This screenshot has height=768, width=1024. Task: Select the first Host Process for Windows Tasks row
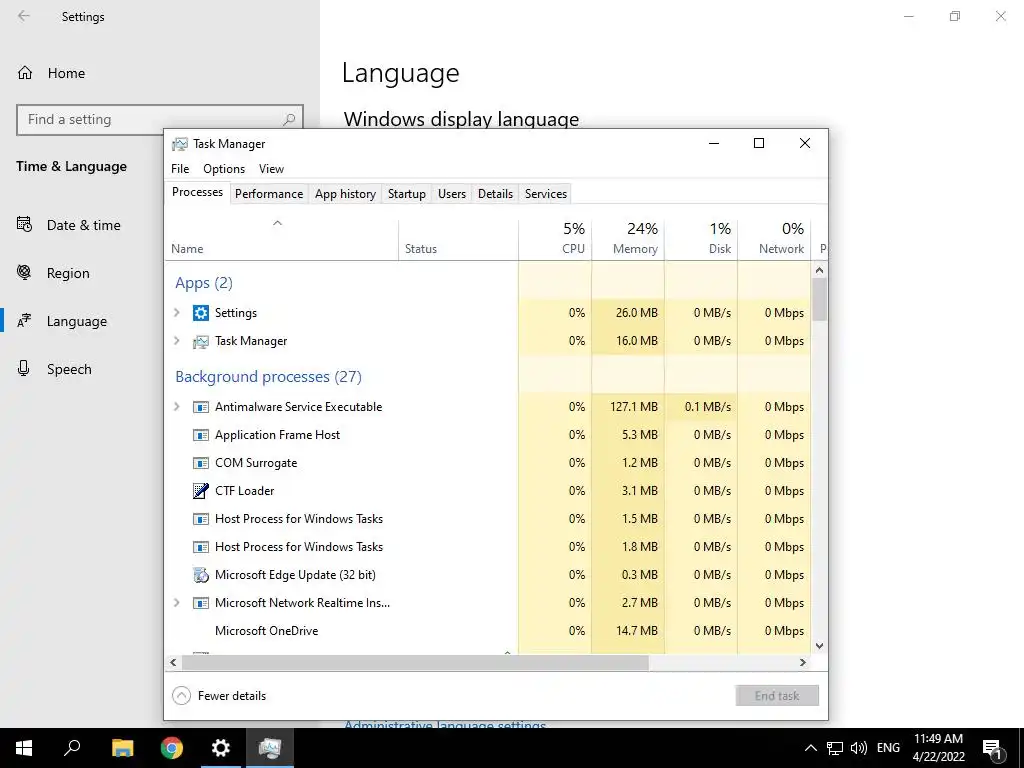tap(488, 519)
